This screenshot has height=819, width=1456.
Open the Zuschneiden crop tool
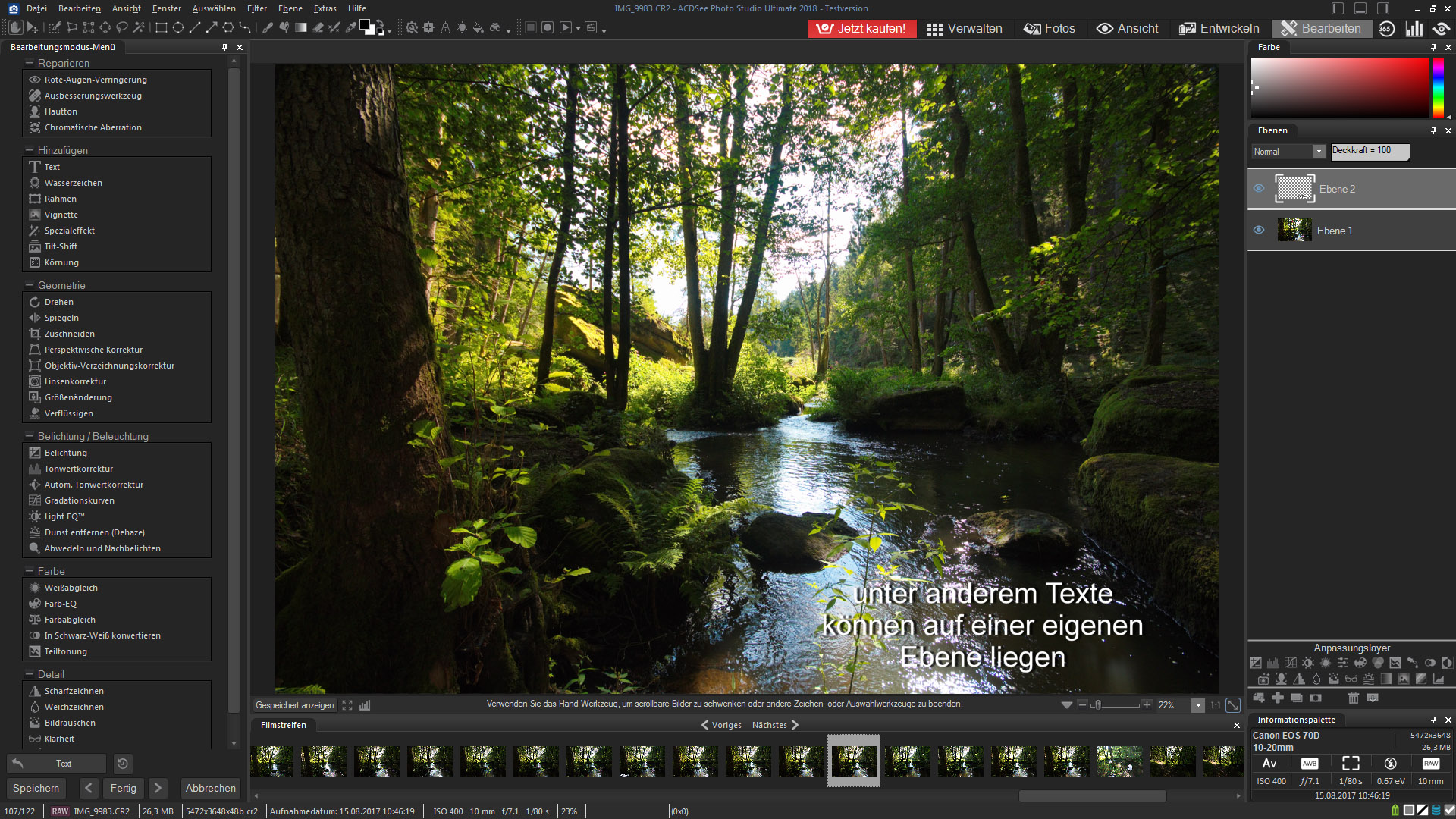[69, 334]
